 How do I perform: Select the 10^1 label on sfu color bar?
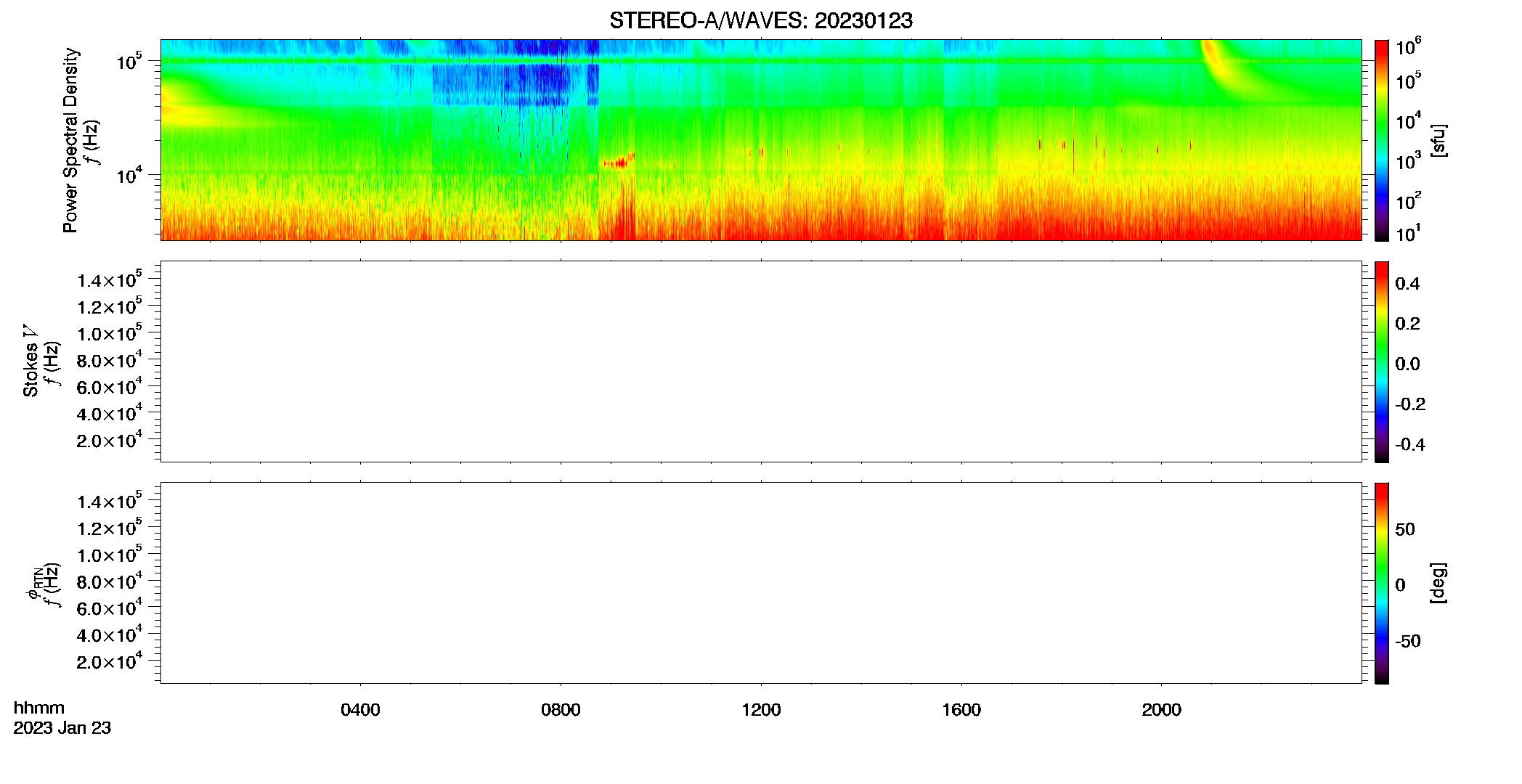click(1409, 234)
